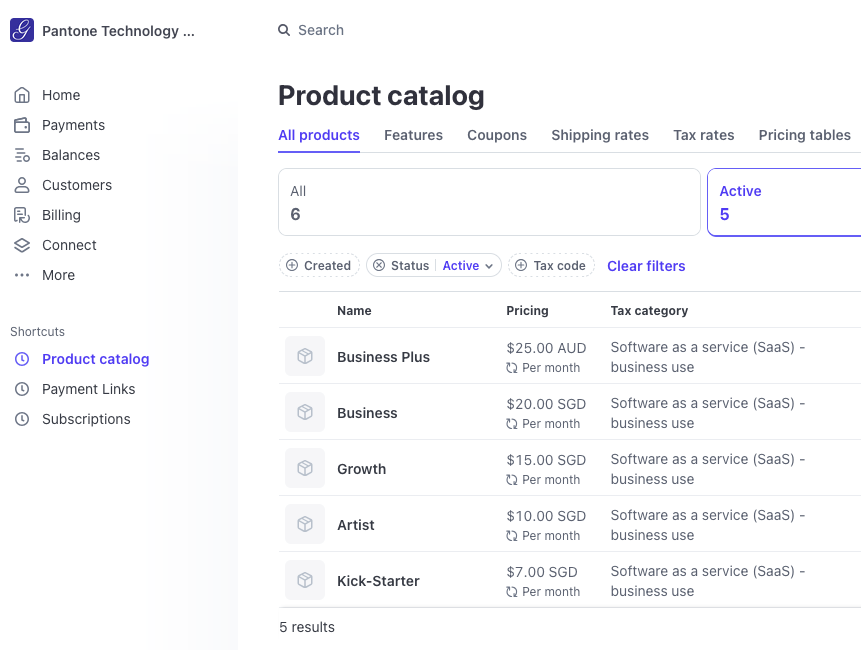Select the Balances sidebar icon
861x650 pixels.
[x=20, y=155]
